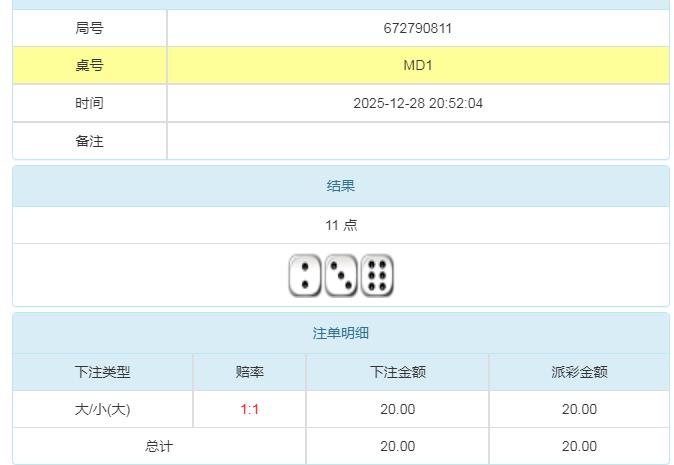Click the red 1:1 odds value
Screen dimensions: 674x465
click(x=249, y=409)
